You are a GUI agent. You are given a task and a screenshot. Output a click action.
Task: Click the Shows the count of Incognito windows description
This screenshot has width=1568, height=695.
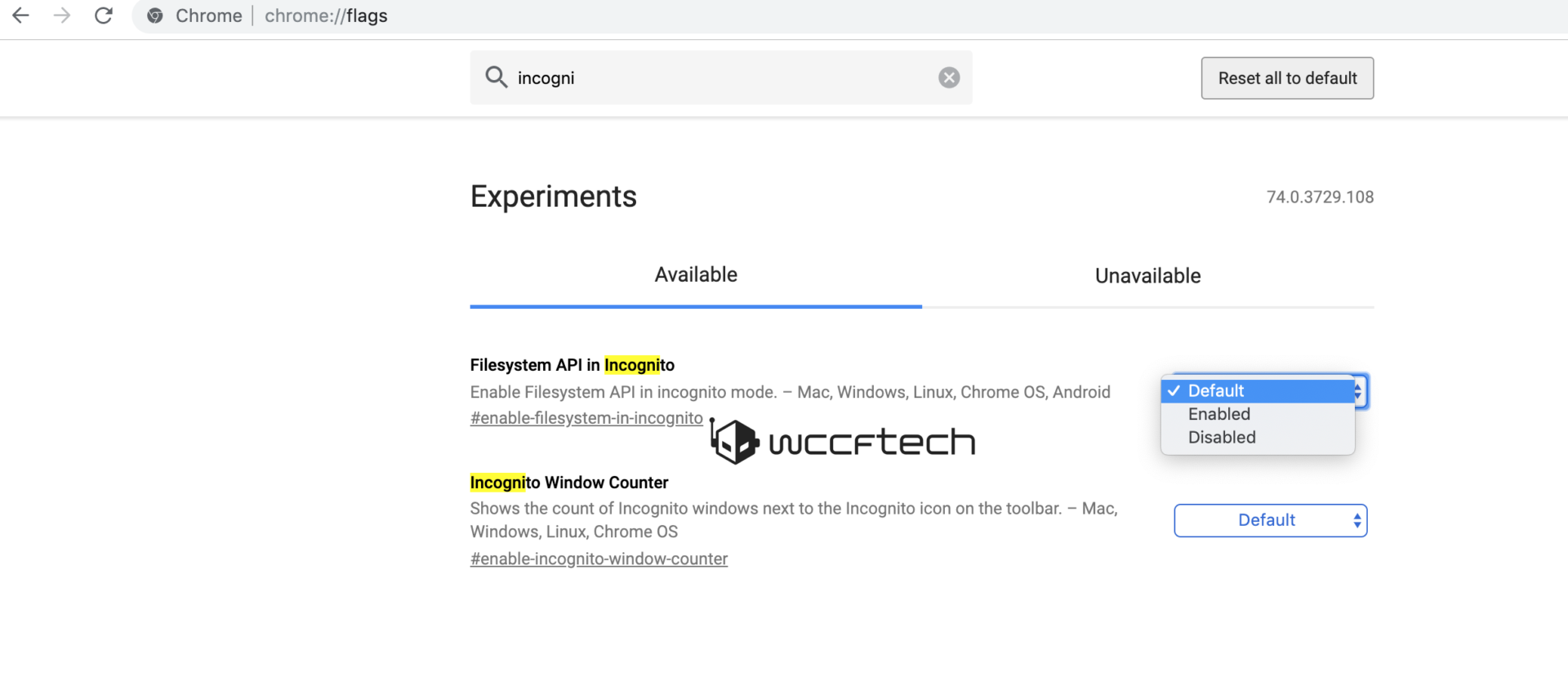pos(794,520)
